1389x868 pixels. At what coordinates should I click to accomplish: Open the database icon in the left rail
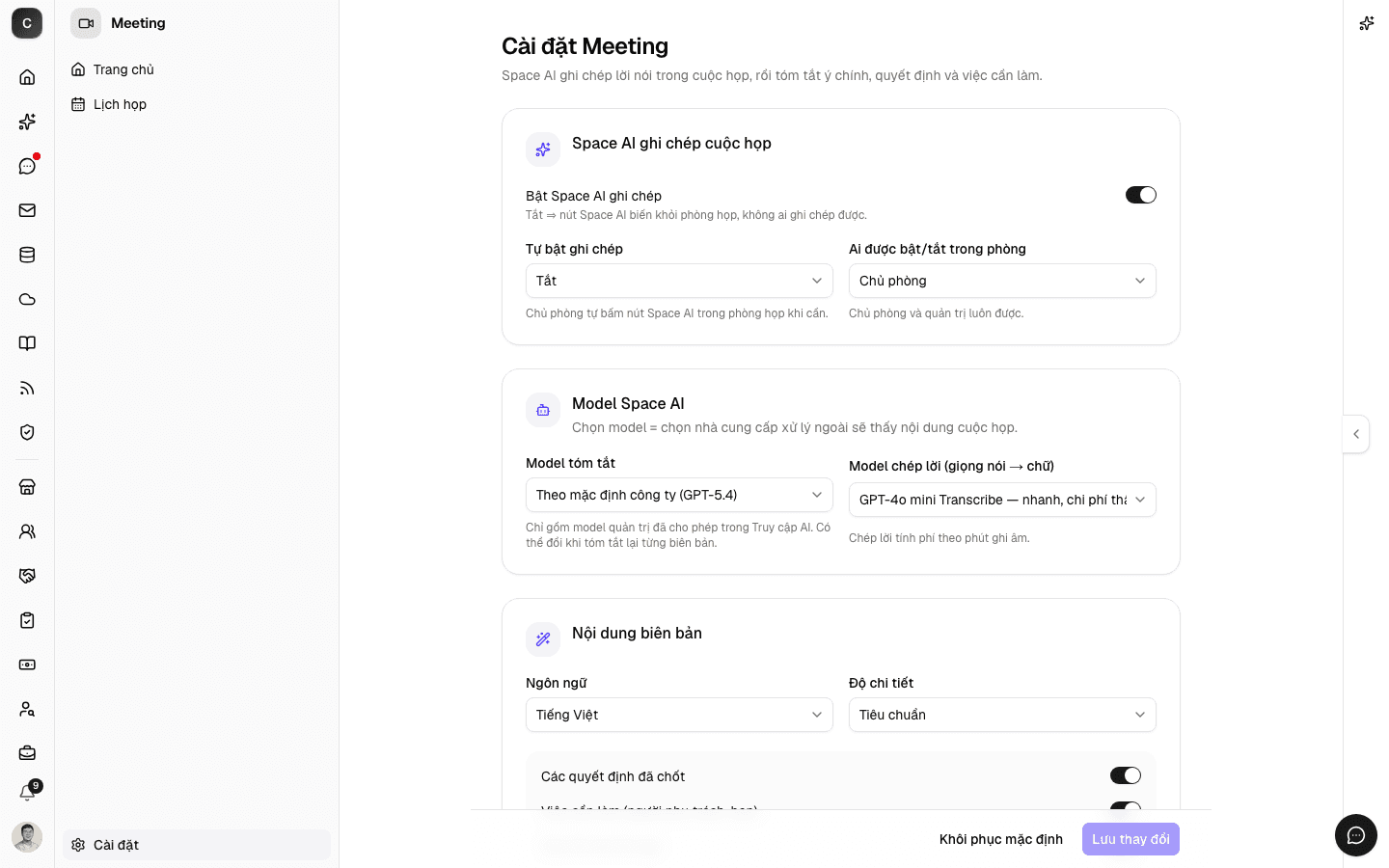27,255
